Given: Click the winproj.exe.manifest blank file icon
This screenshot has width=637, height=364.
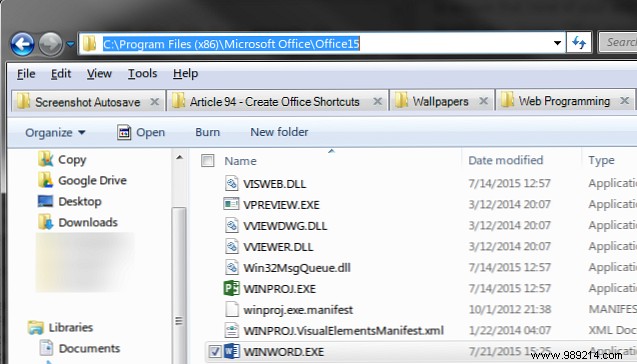Looking at the screenshot, I should 232,310.
